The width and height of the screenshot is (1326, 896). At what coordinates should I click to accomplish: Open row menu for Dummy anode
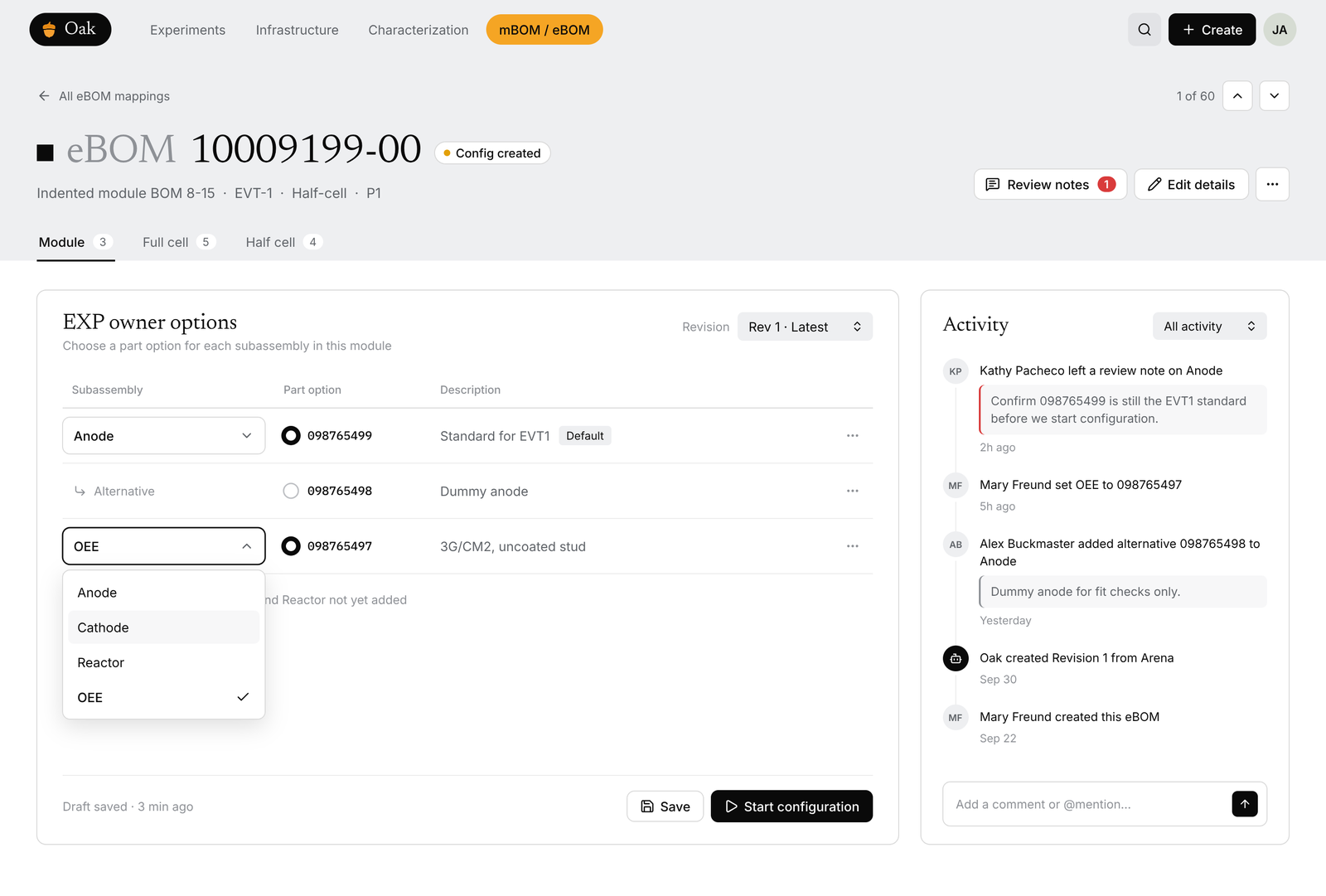[852, 492]
